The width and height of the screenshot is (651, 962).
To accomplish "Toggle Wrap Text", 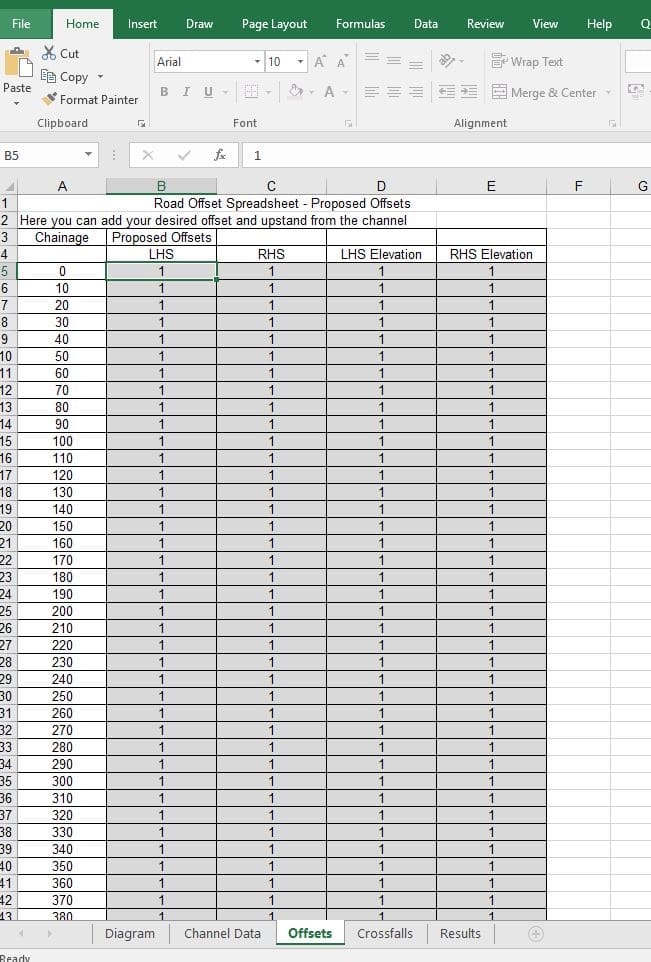I will (x=527, y=61).
